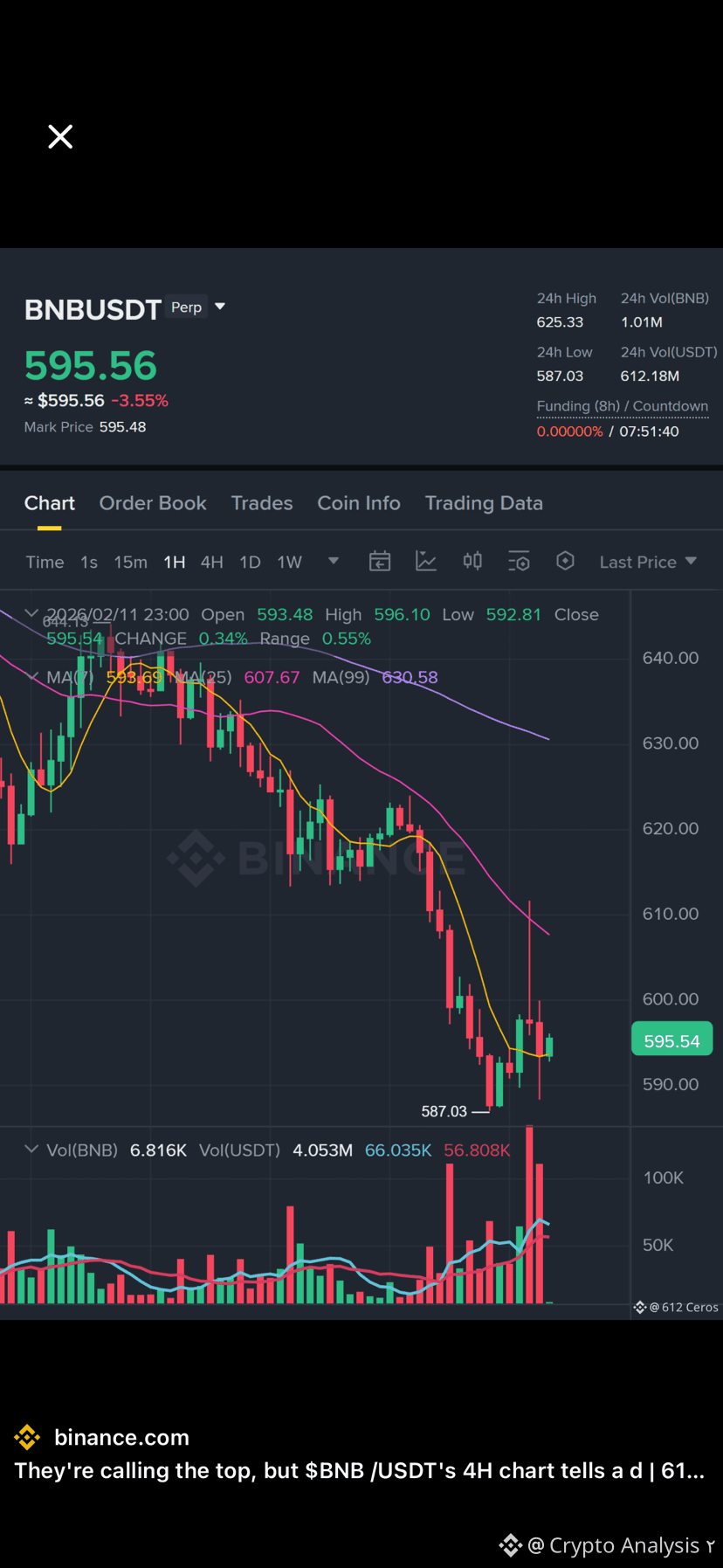
Task: Click the MA(7) yellow legend value
Action: pos(134,677)
